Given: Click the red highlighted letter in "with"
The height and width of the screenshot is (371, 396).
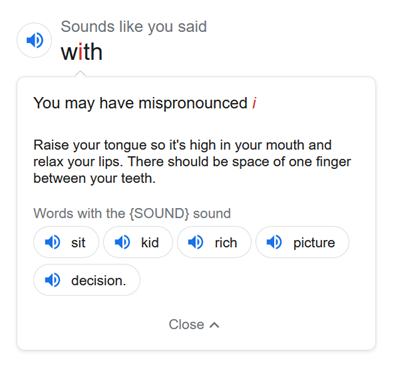Looking at the screenshot, I should 80,52.
